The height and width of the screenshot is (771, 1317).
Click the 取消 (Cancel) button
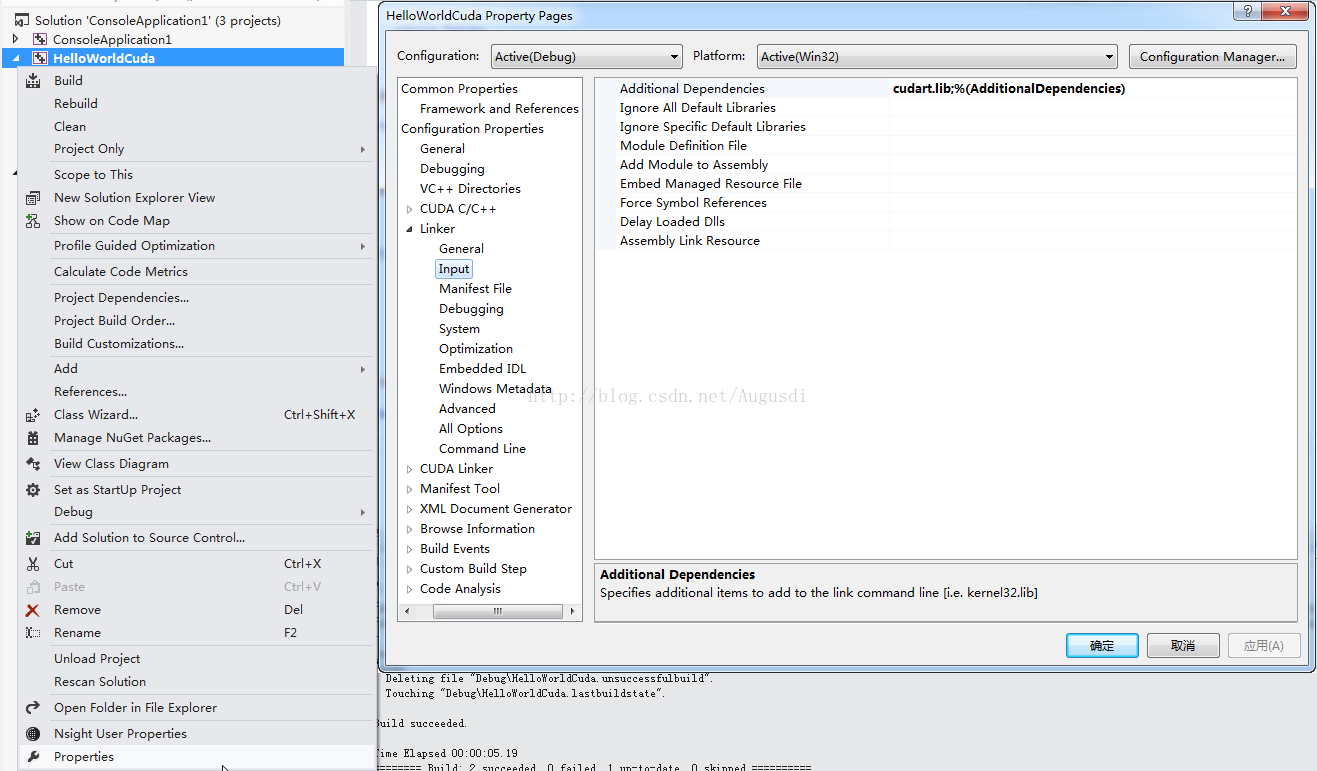pyautogui.click(x=1183, y=646)
